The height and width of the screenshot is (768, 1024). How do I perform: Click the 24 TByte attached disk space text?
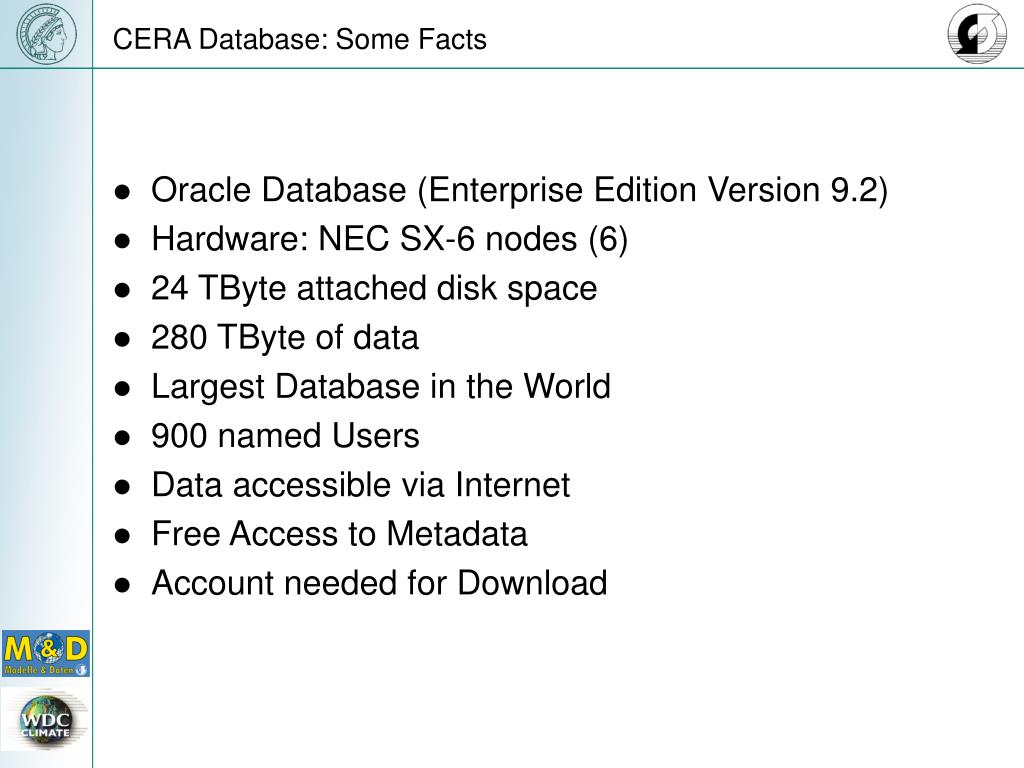[x=374, y=289]
